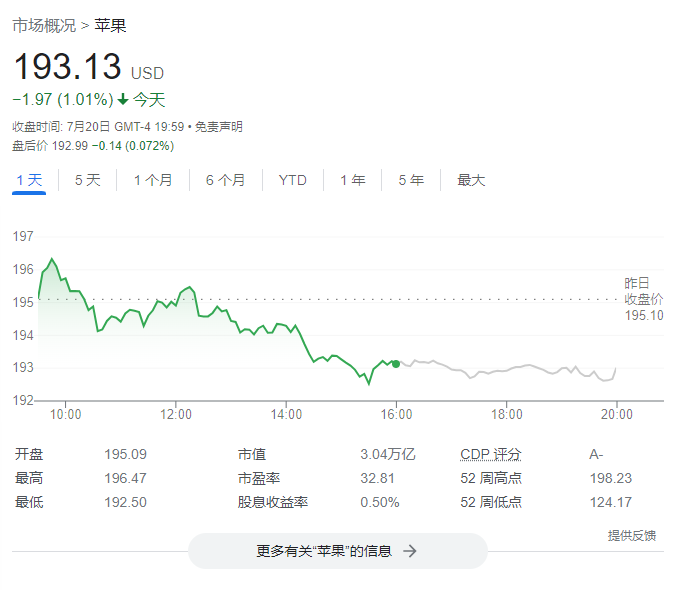Screen dimensions: 698x590
Task: Select the 最大 range tab
Action: point(471,180)
